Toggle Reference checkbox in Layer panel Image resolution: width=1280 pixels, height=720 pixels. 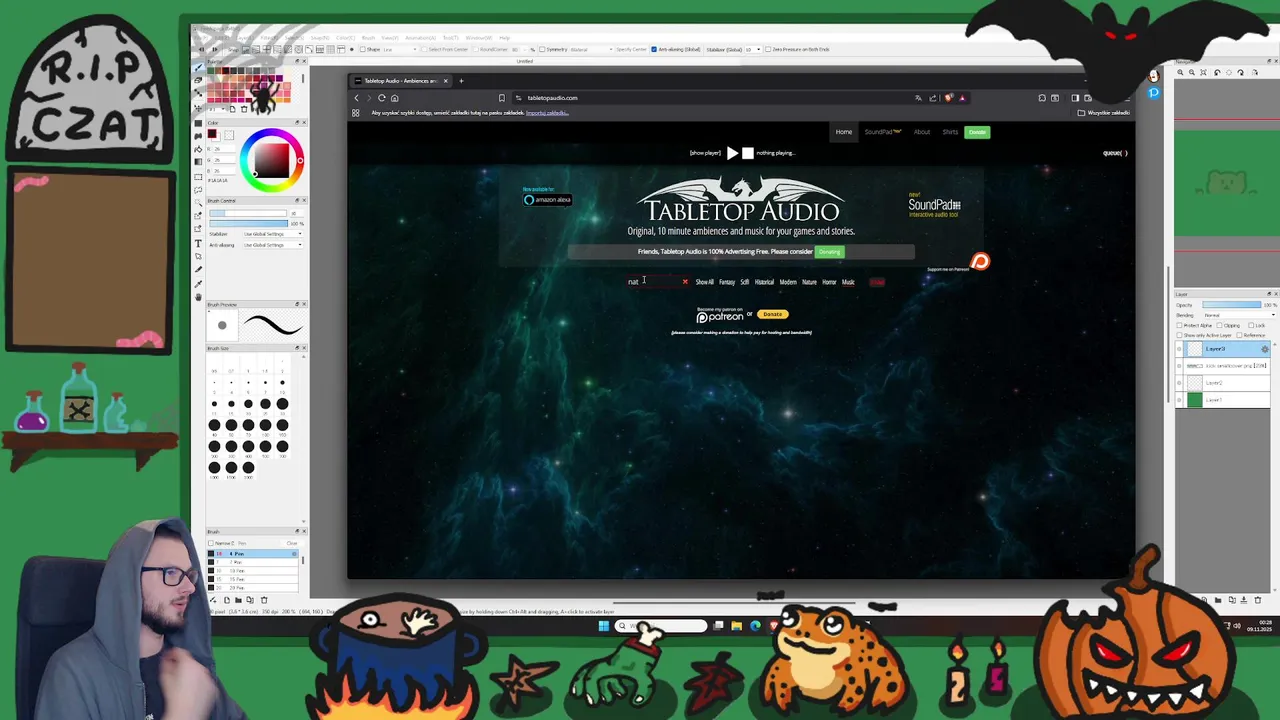click(1239, 335)
